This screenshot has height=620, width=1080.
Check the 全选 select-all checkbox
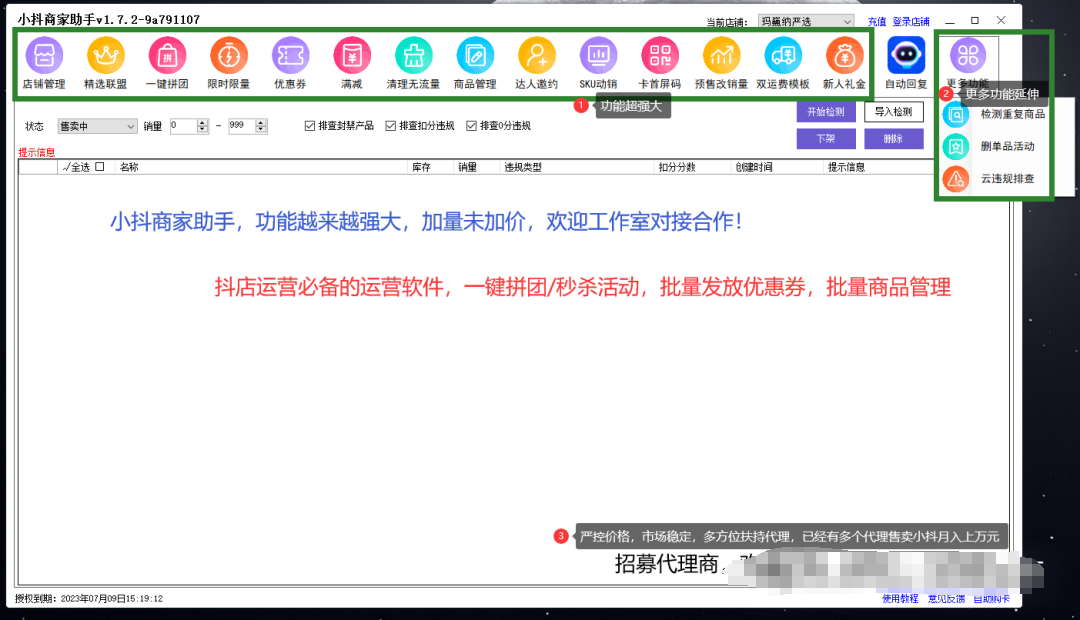coord(100,167)
